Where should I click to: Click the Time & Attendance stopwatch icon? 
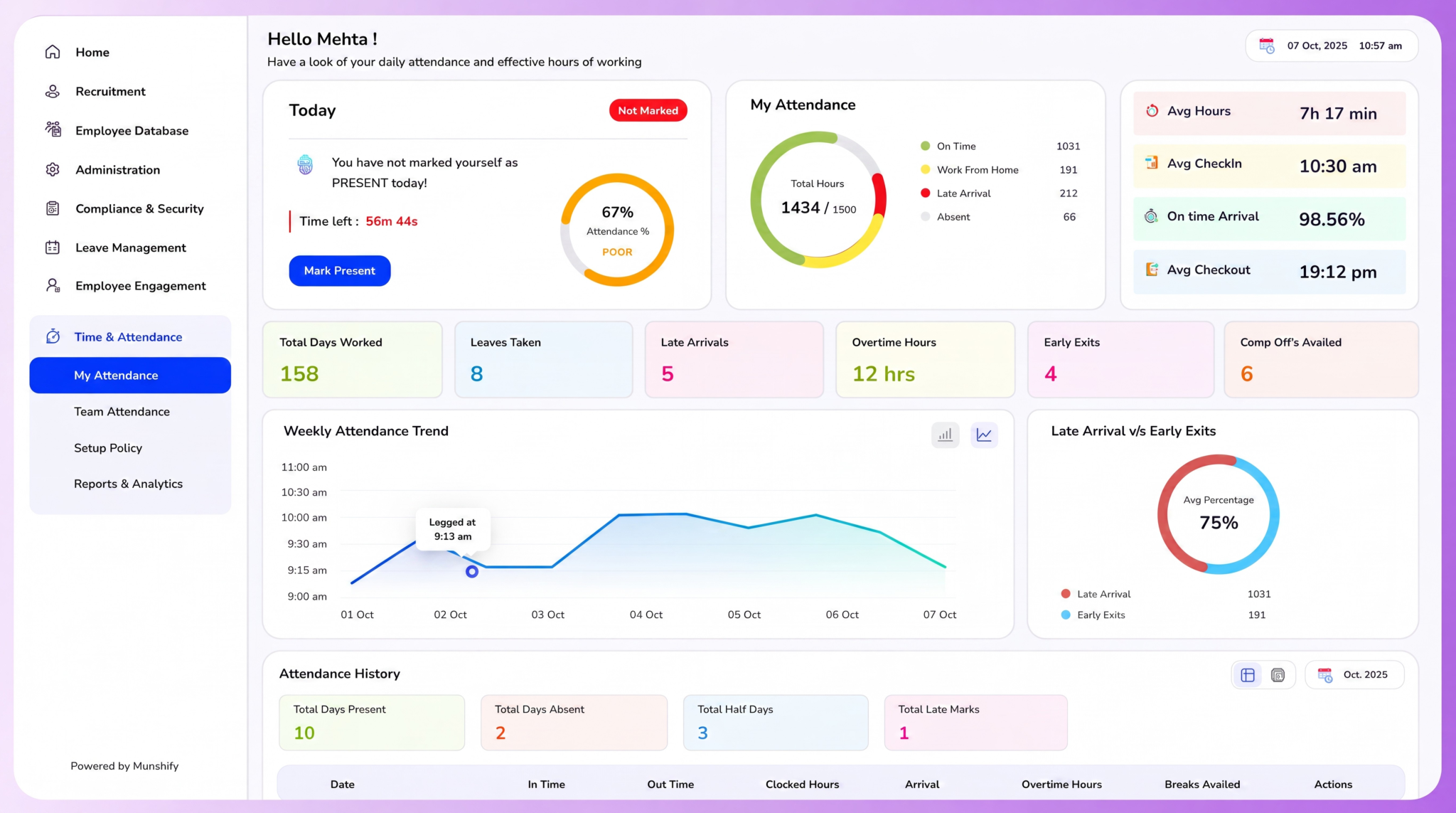(x=53, y=336)
